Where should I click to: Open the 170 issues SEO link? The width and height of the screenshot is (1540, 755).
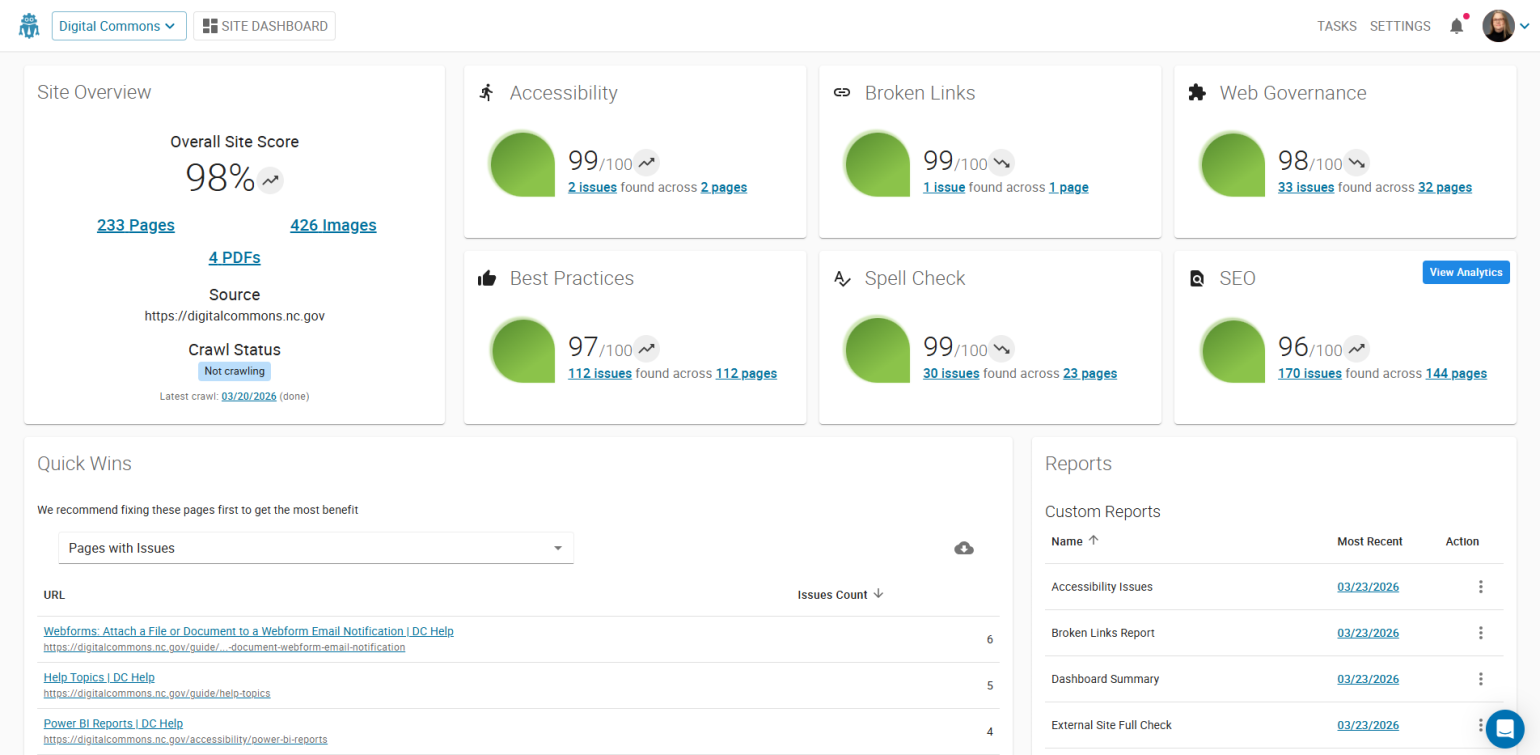[x=1310, y=373]
